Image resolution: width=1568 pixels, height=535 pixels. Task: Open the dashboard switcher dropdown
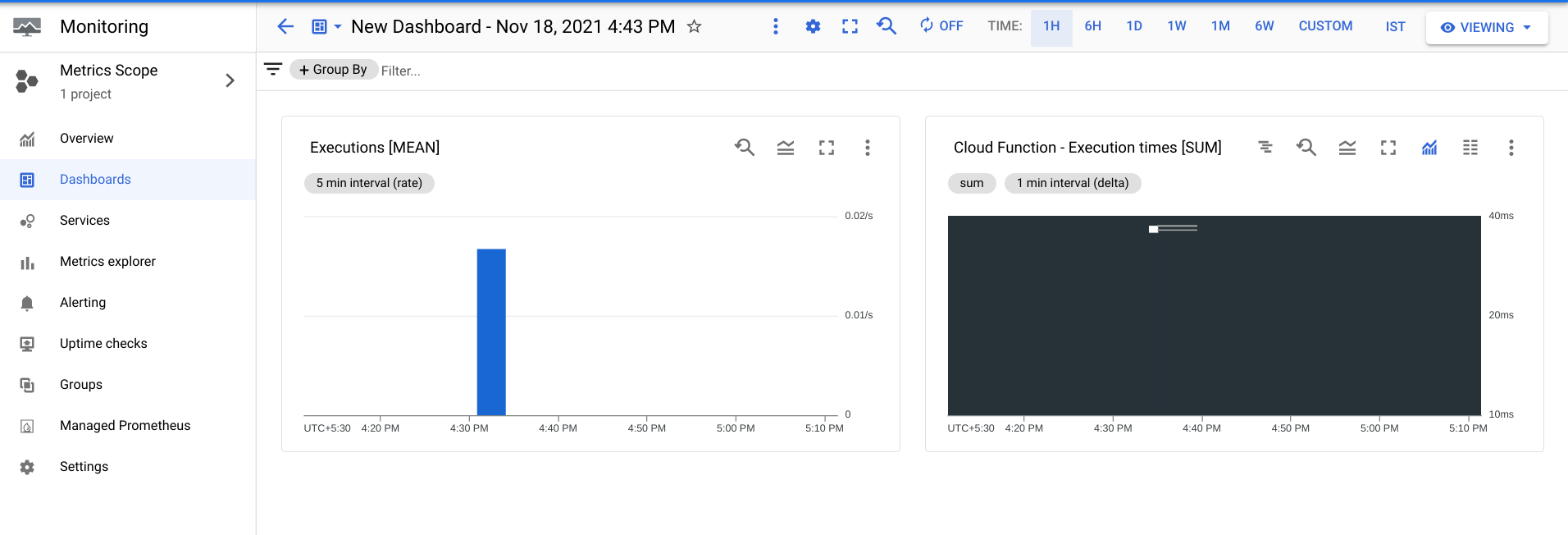click(x=326, y=26)
